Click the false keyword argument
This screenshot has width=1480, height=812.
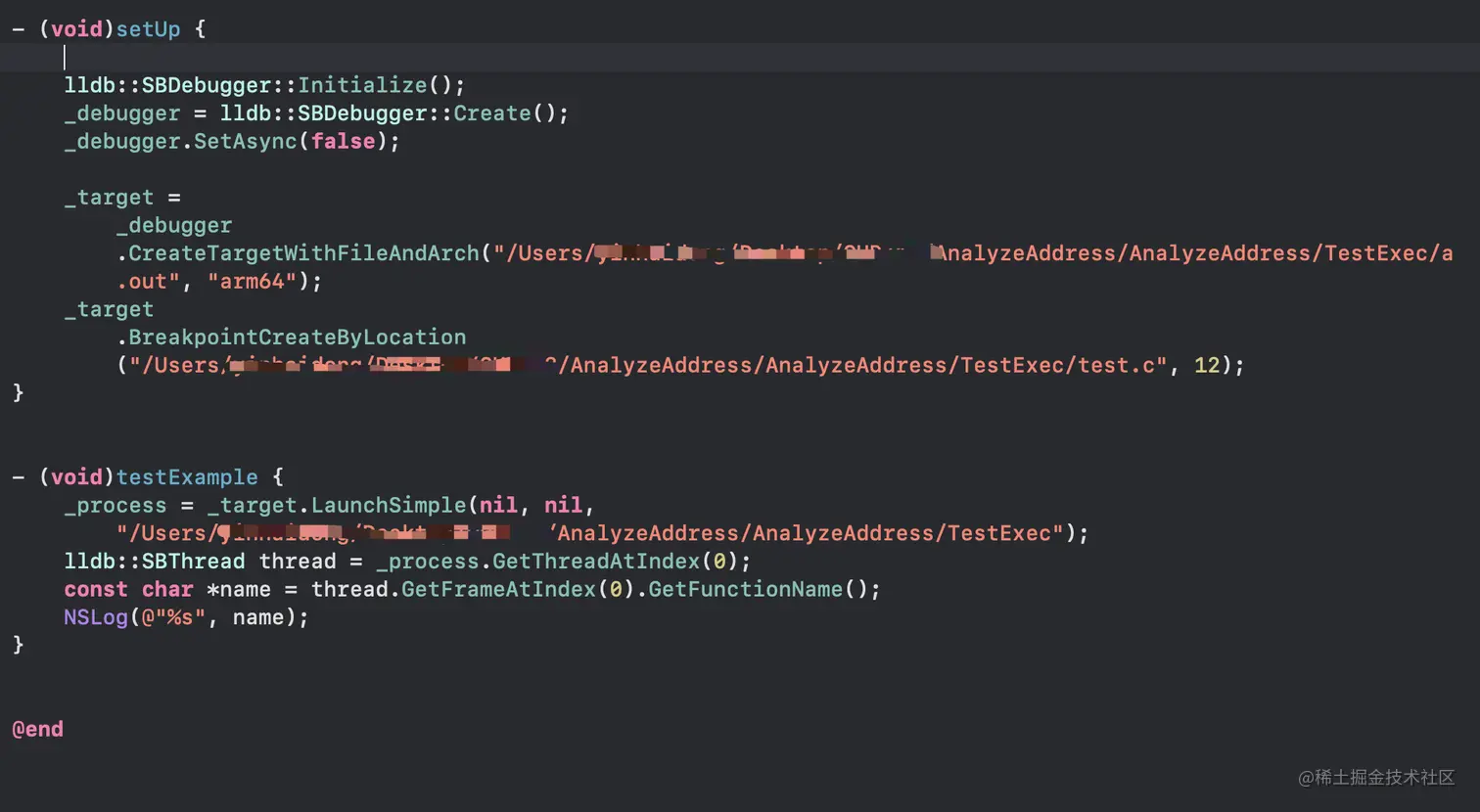343,142
